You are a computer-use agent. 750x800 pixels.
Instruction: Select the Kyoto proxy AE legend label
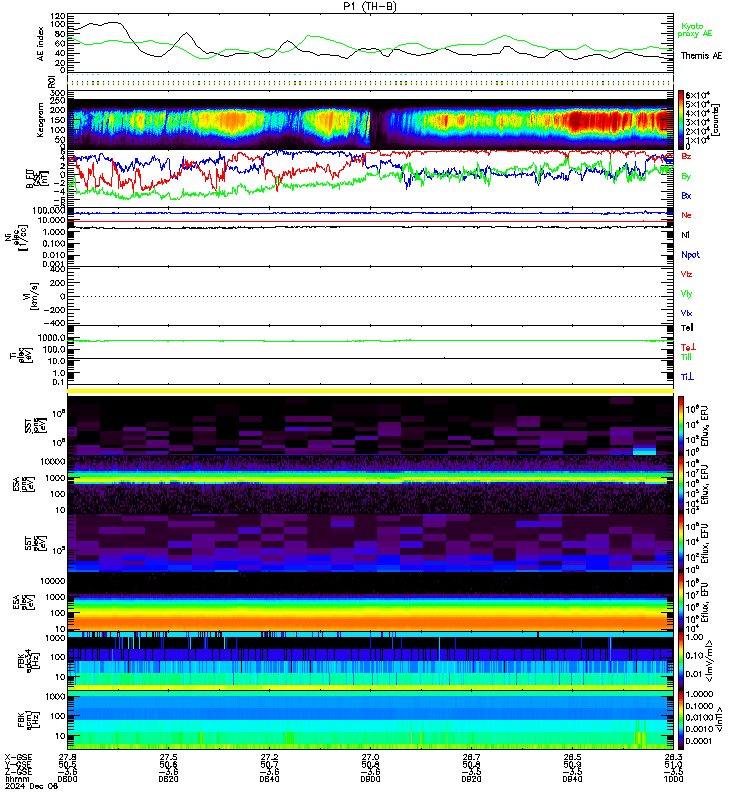point(694,30)
